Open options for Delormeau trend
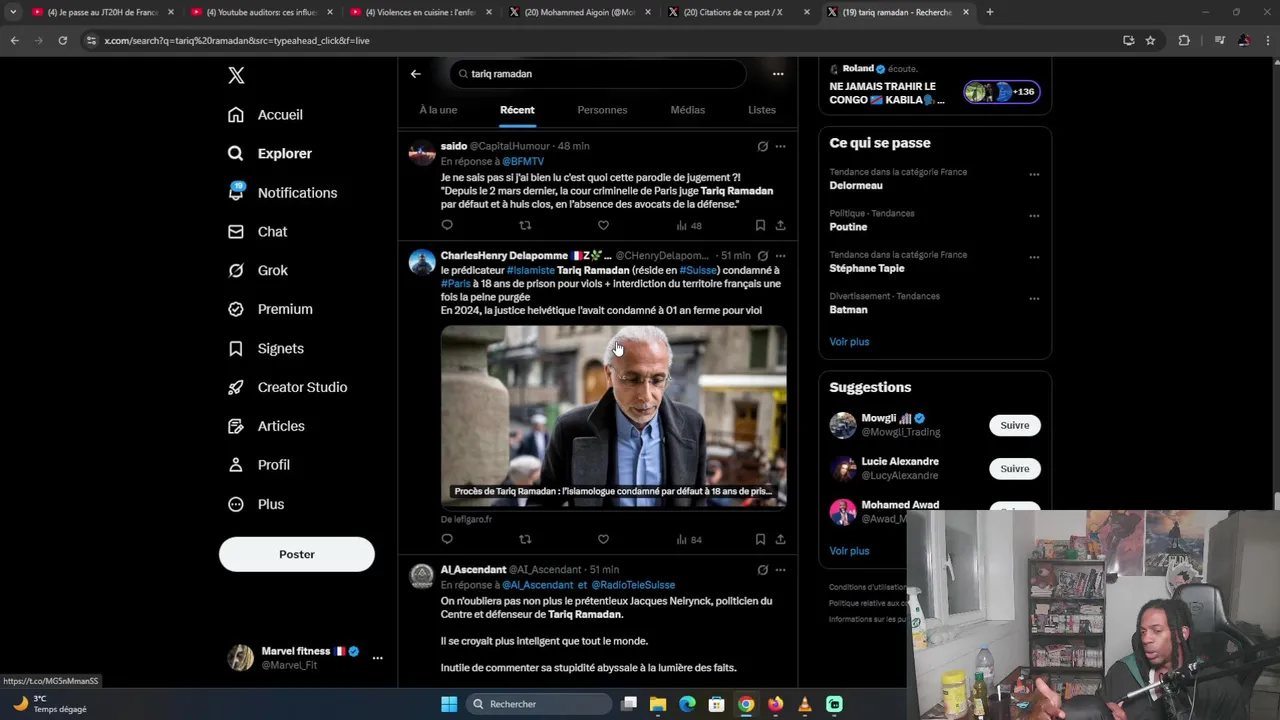This screenshot has height=720, width=1280. [1034, 175]
